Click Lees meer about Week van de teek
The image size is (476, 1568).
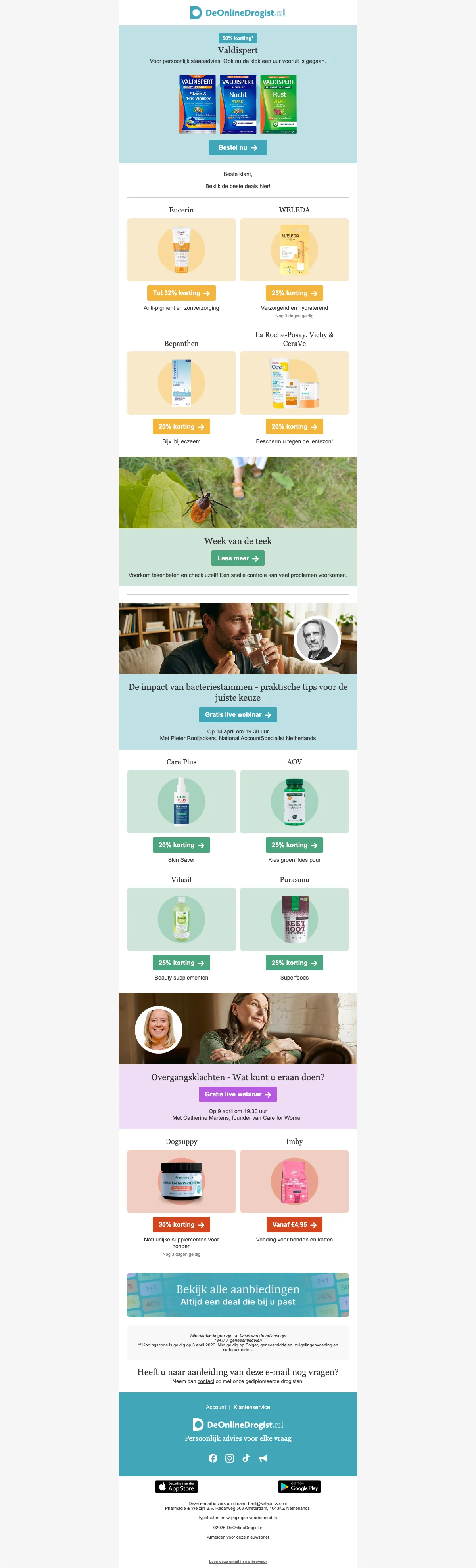click(238, 558)
